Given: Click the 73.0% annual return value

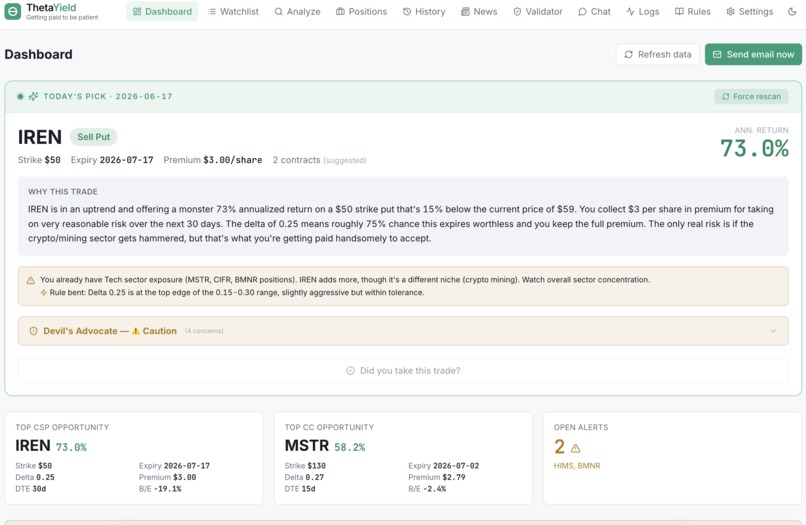Looking at the screenshot, I should pyautogui.click(x=754, y=149).
